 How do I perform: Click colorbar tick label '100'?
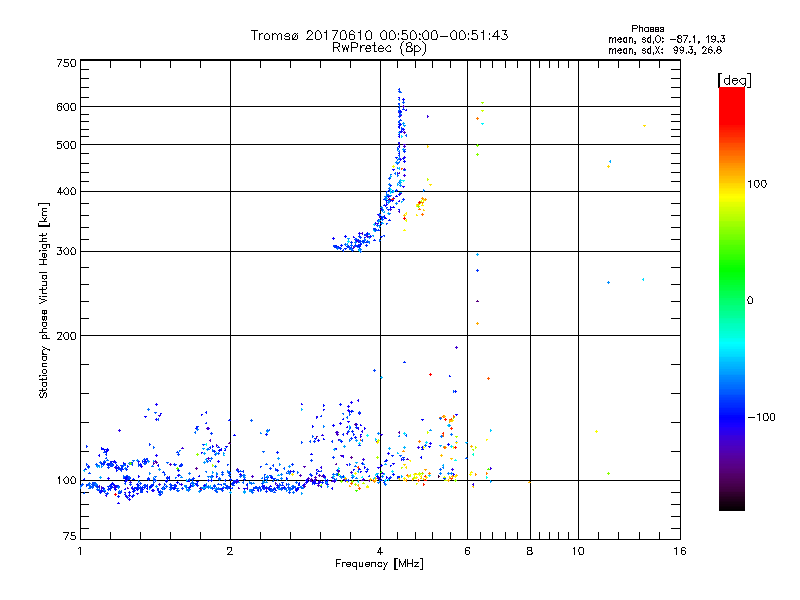[757, 184]
